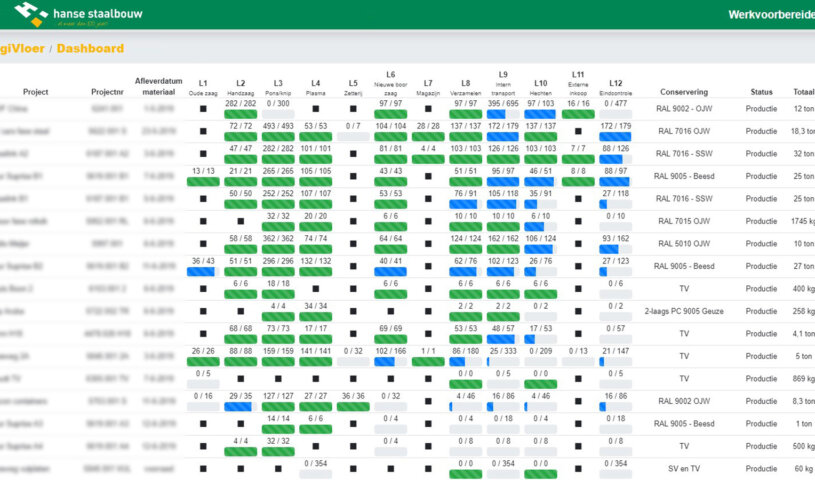
Task: Click the '265 / 265' value cell
Action: click(278, 171)
